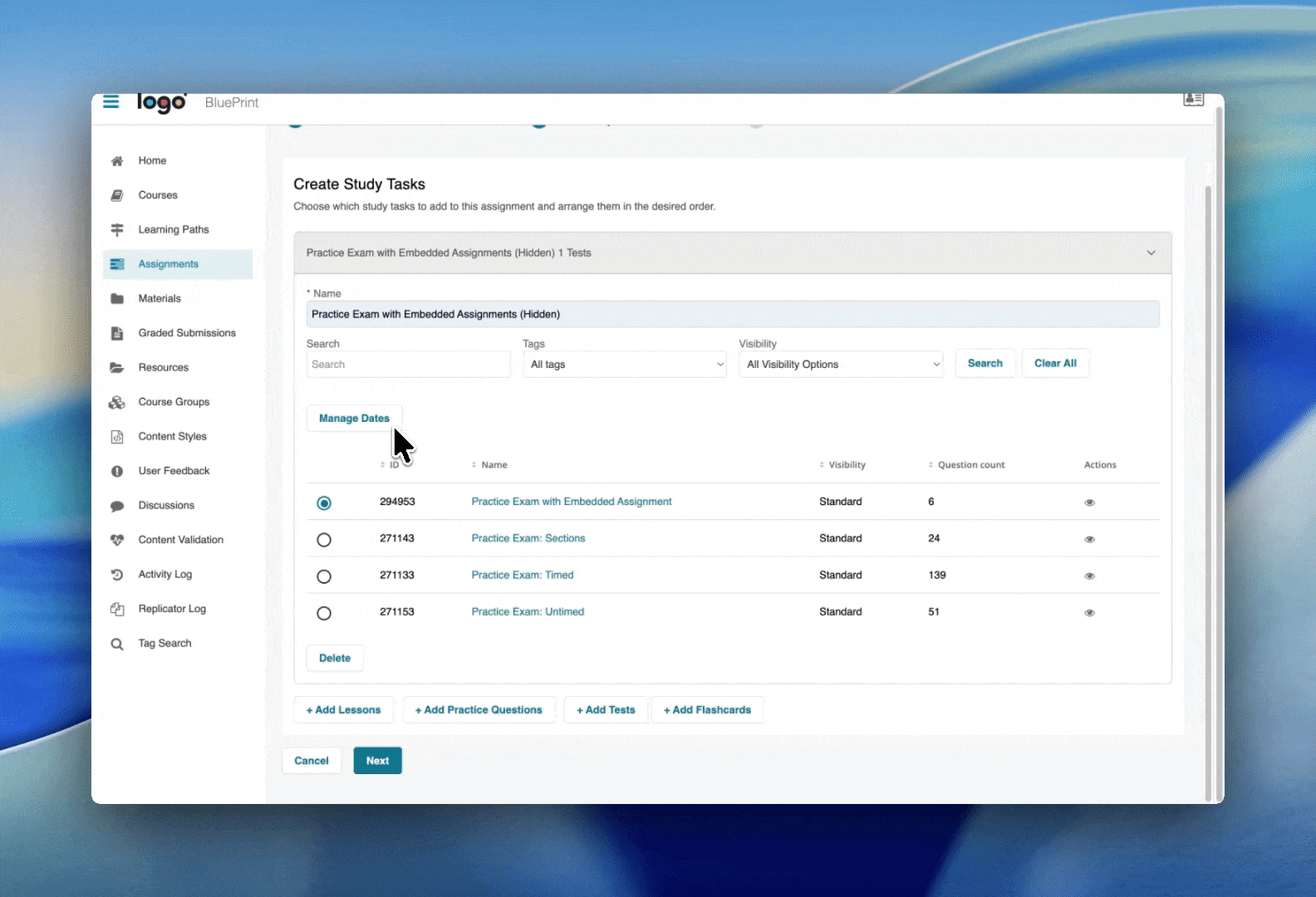
Task: Click the Course Groups cubes icon
Action: click(117, 402)
